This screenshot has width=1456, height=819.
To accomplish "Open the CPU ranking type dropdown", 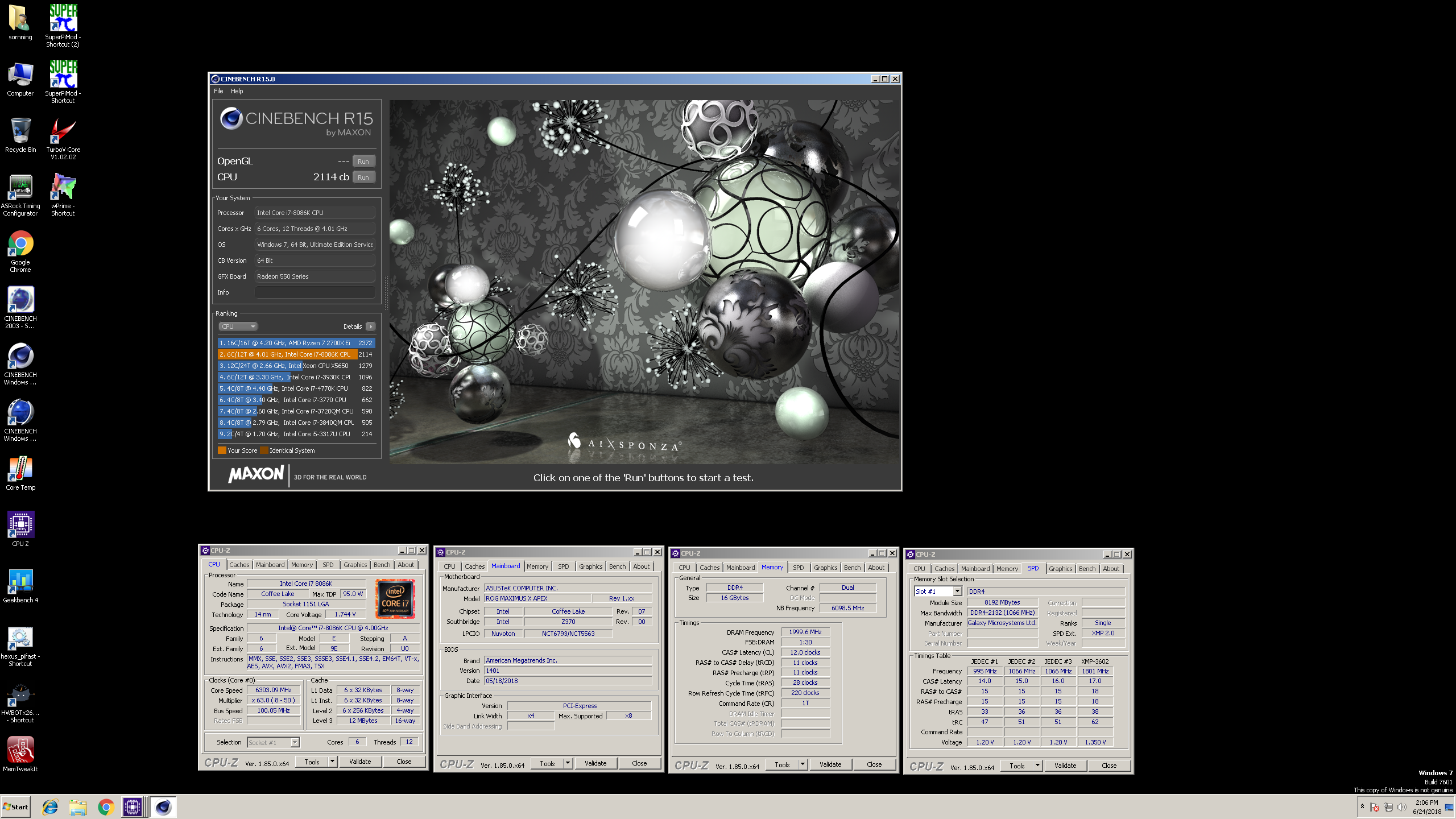I will point(238,326).
